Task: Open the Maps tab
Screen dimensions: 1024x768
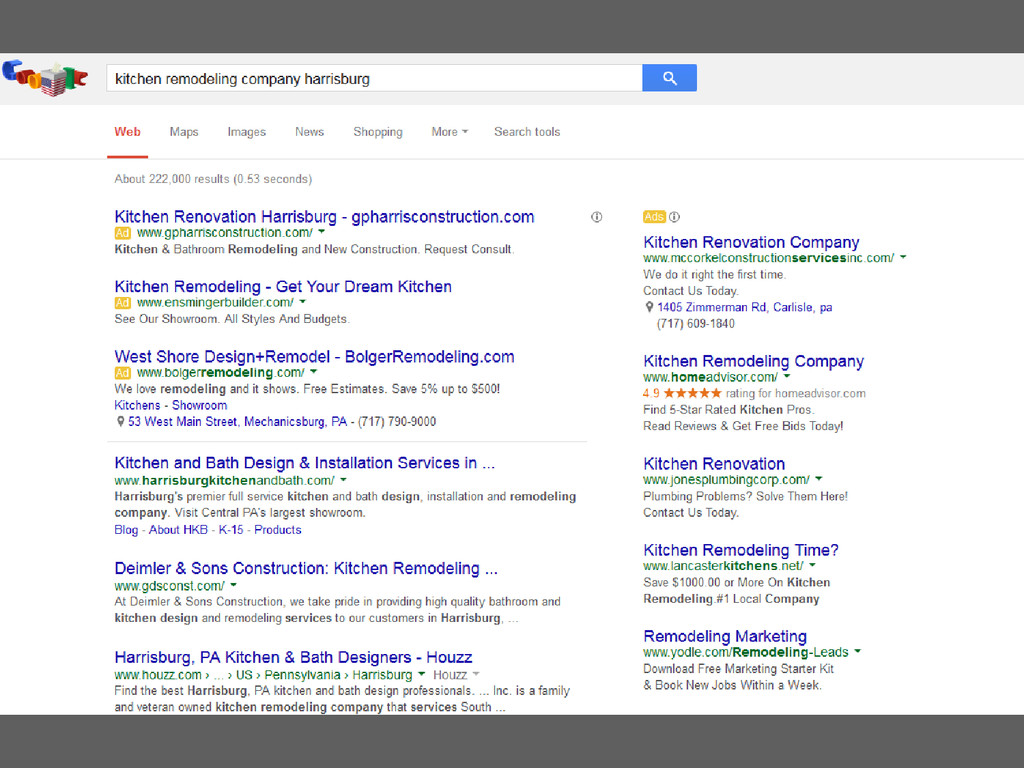Action: [x=184, y=132]
